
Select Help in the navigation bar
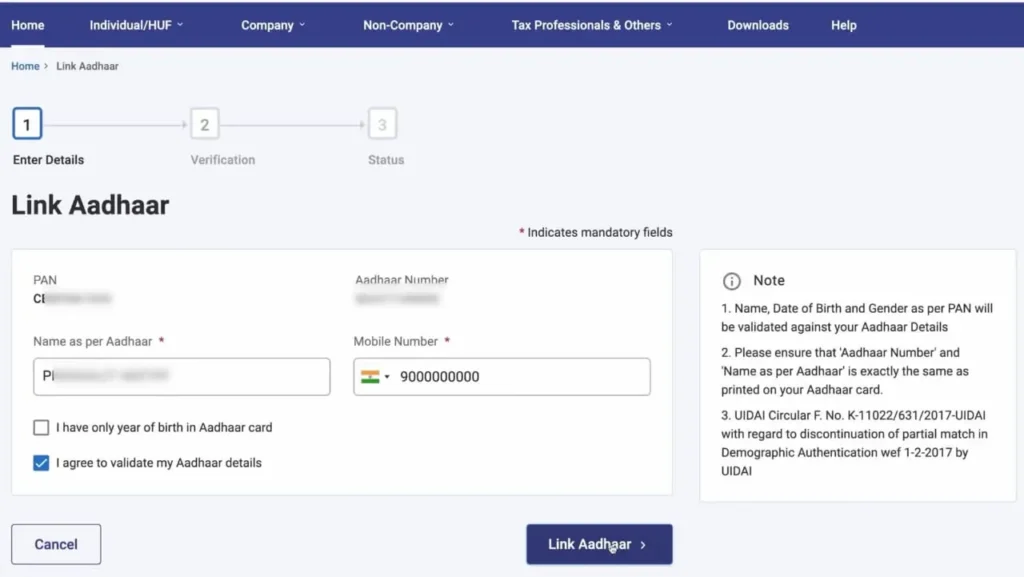pos(843,25)
